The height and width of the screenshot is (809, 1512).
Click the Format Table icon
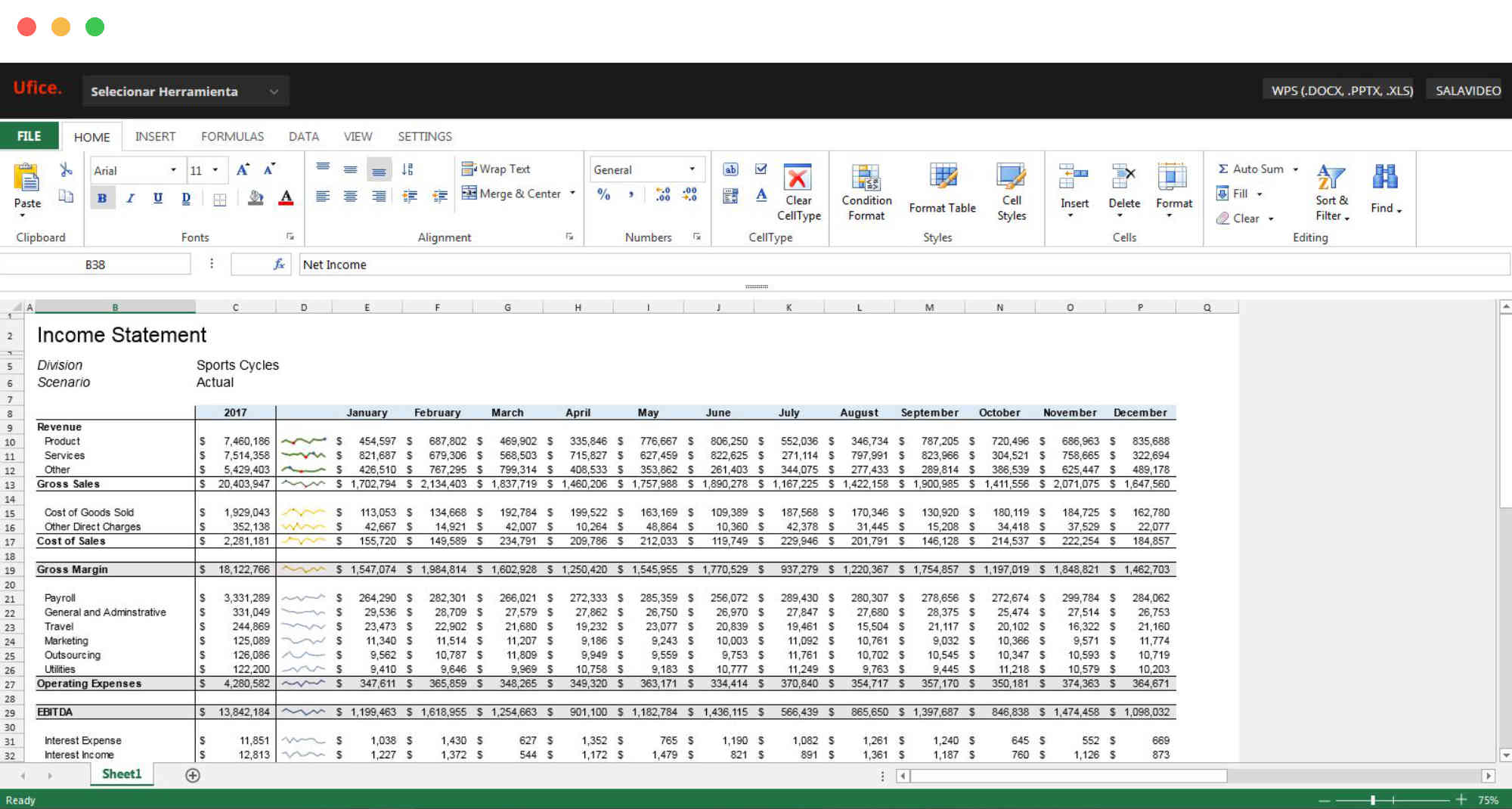(x=942, y=178)
